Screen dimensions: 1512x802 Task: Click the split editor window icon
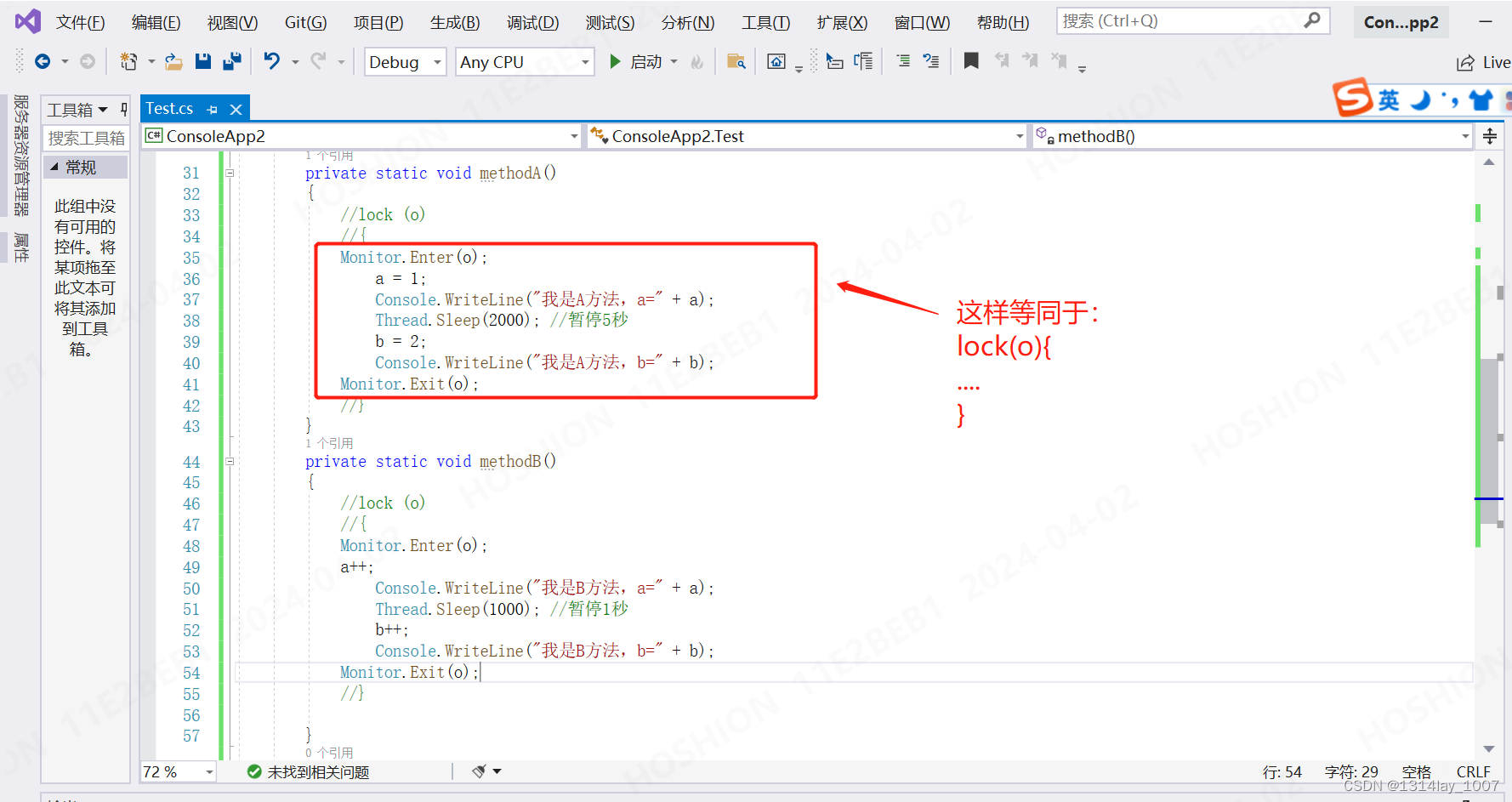pyautogui.click(x=1490, y=136)
